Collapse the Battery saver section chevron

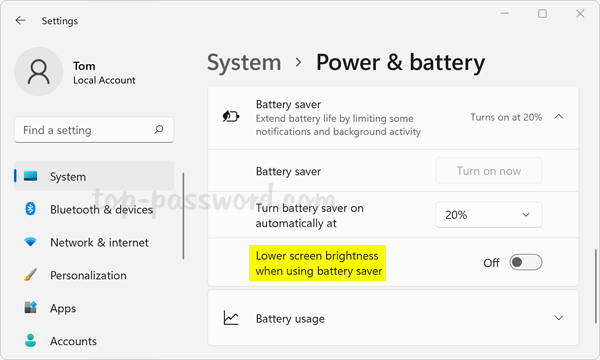tap(559, 116)
